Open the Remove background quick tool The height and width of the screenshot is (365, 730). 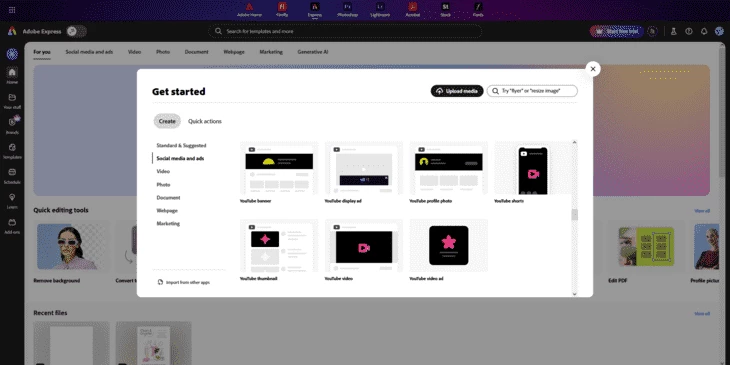coord(72,253)
